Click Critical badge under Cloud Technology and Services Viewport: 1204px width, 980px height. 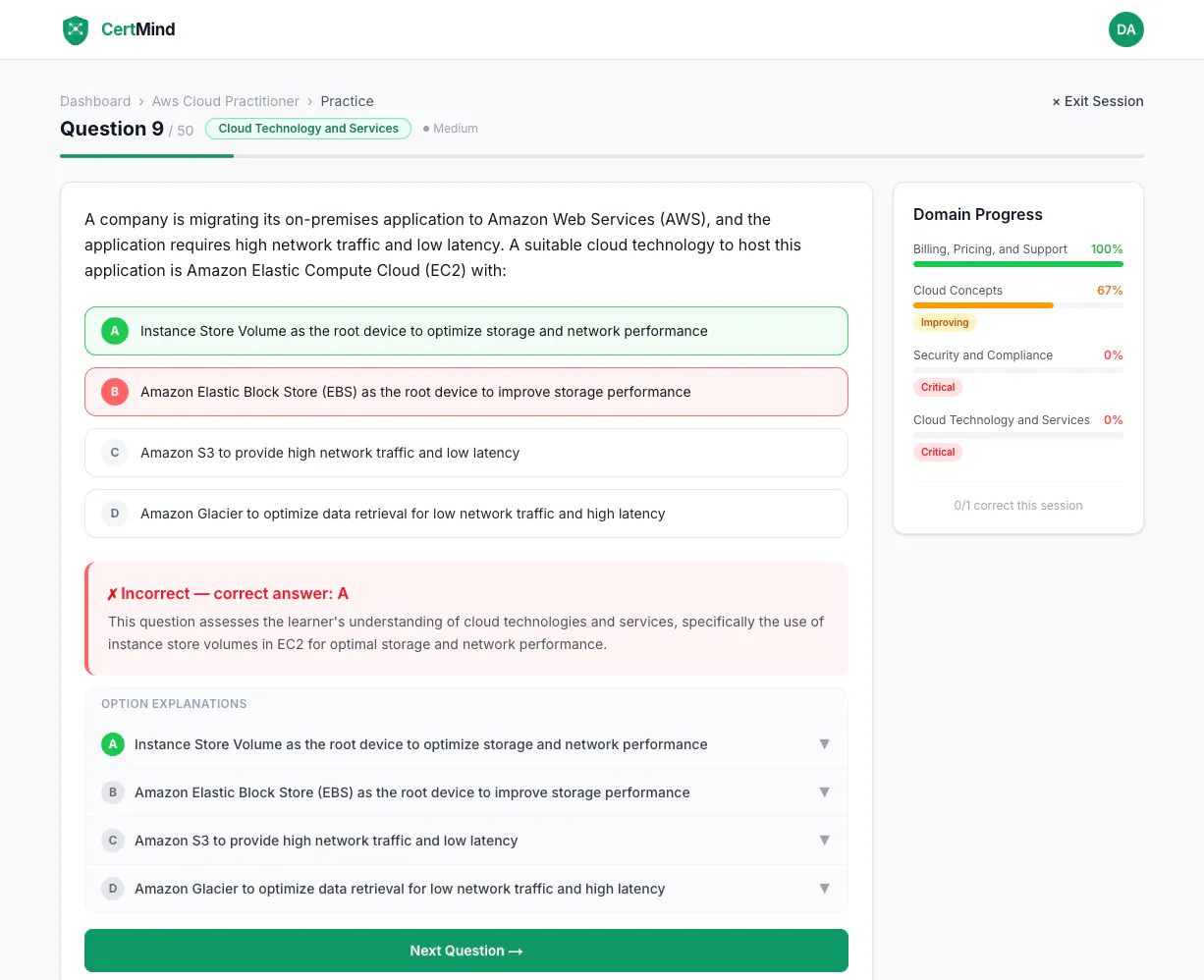(x=938, y=452)
